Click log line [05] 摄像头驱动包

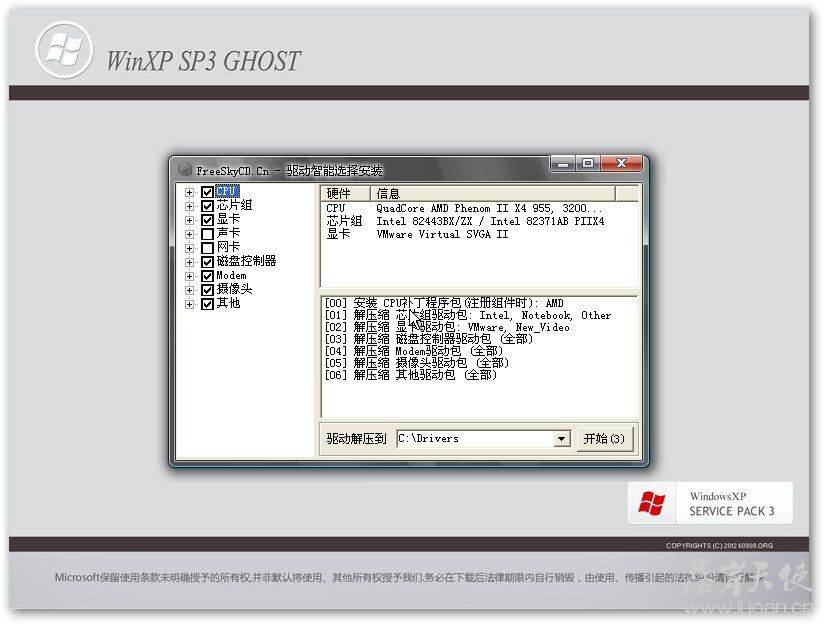pos(417,363)
